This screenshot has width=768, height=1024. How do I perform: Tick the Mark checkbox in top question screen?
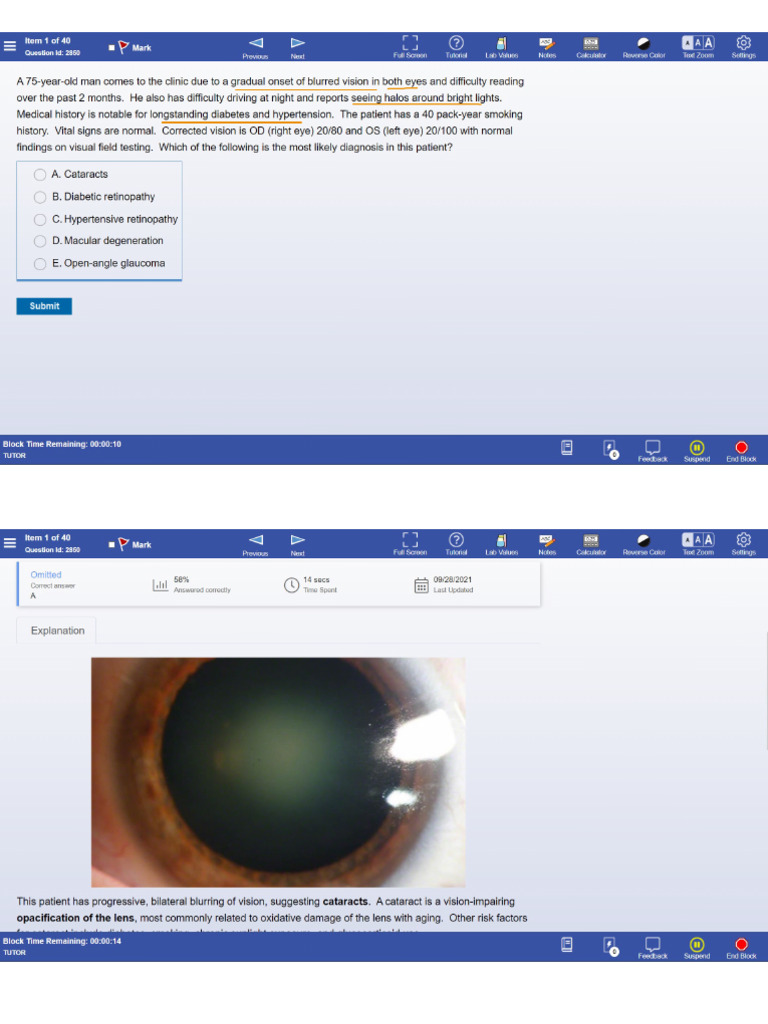112,48
